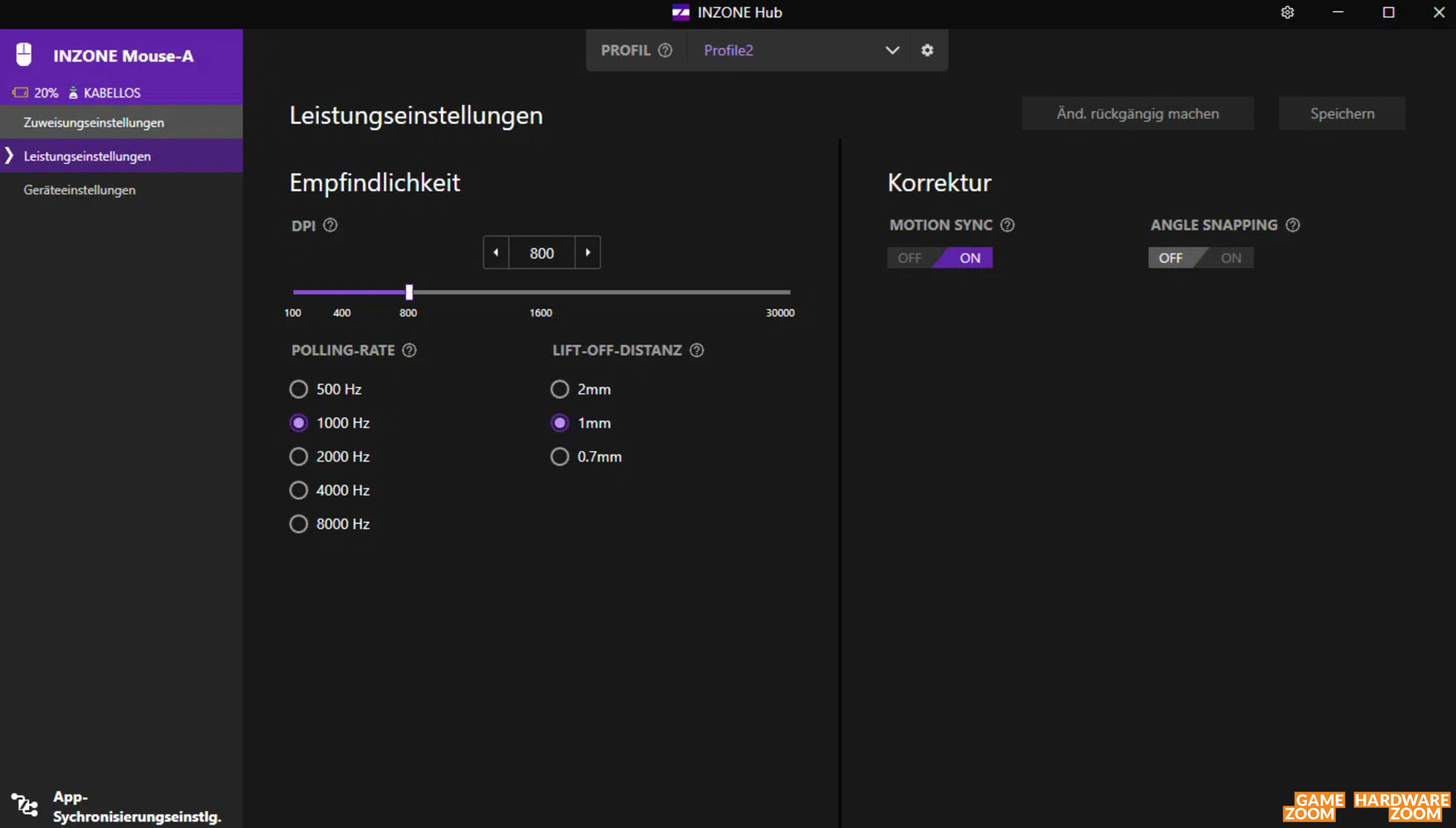The height and width of the screenshot is (828, 1456).
Task: Open profile settings gear next to Profile2
Action: (927, 50)
